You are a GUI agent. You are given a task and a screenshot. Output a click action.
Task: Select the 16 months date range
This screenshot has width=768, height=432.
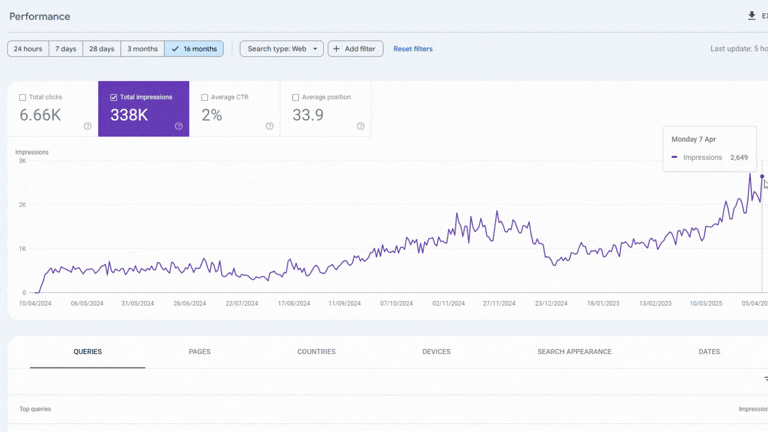194,49
